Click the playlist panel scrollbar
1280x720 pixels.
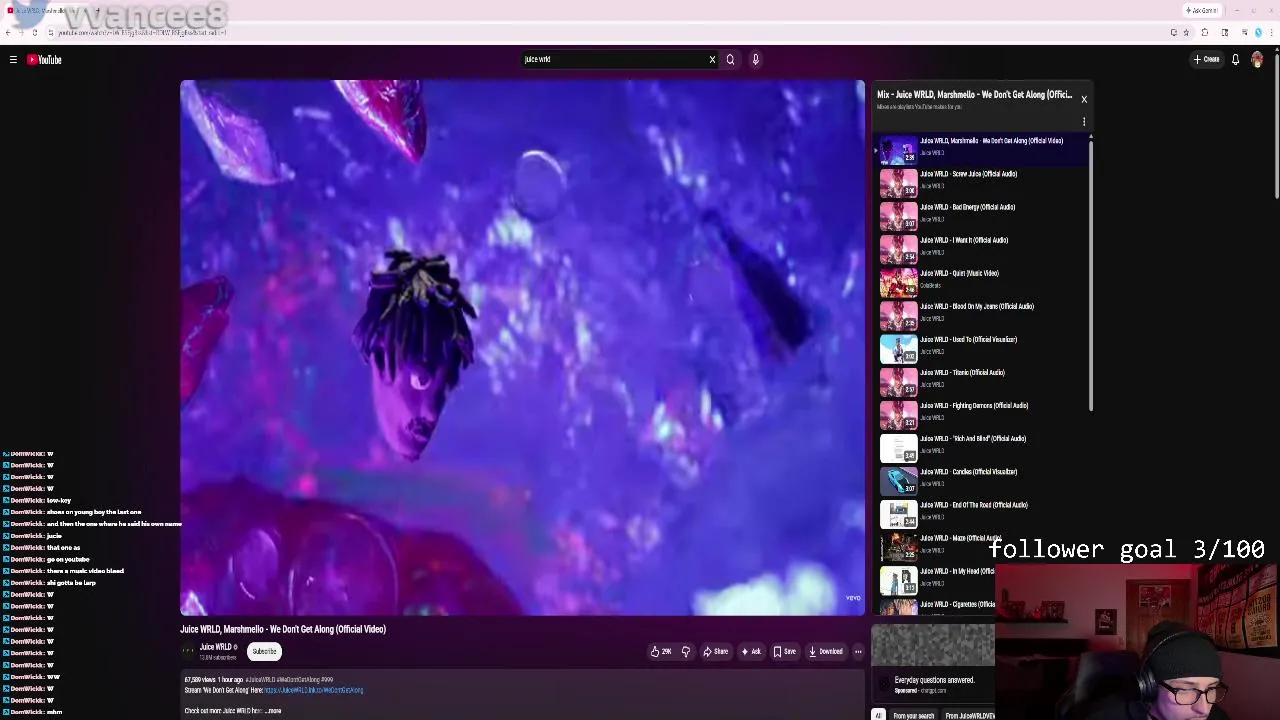(x=1091, y=275)
